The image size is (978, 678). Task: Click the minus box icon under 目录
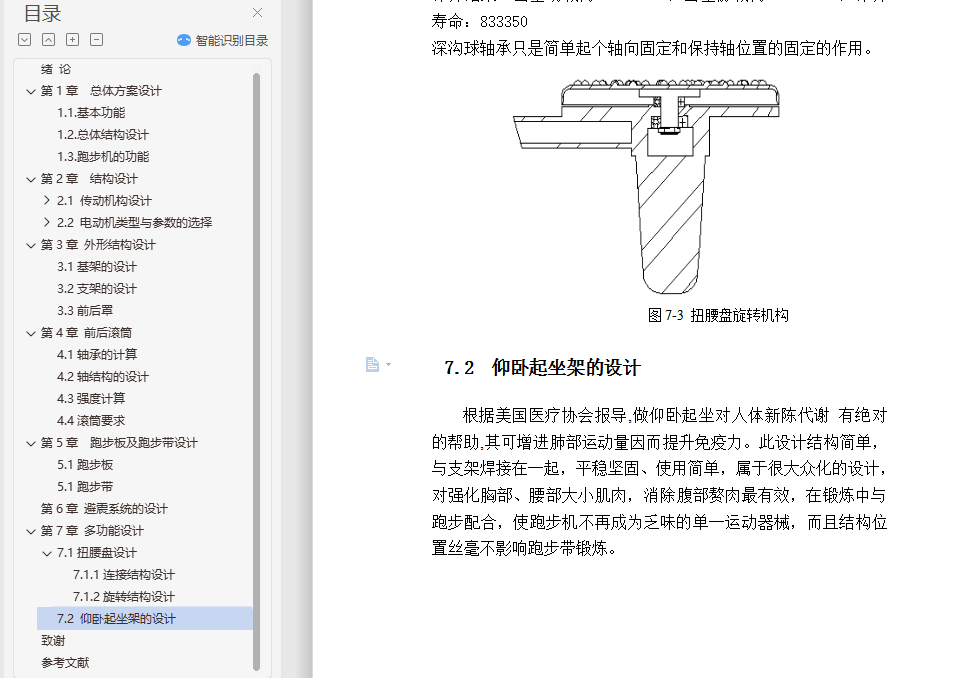tap(97, 40)
